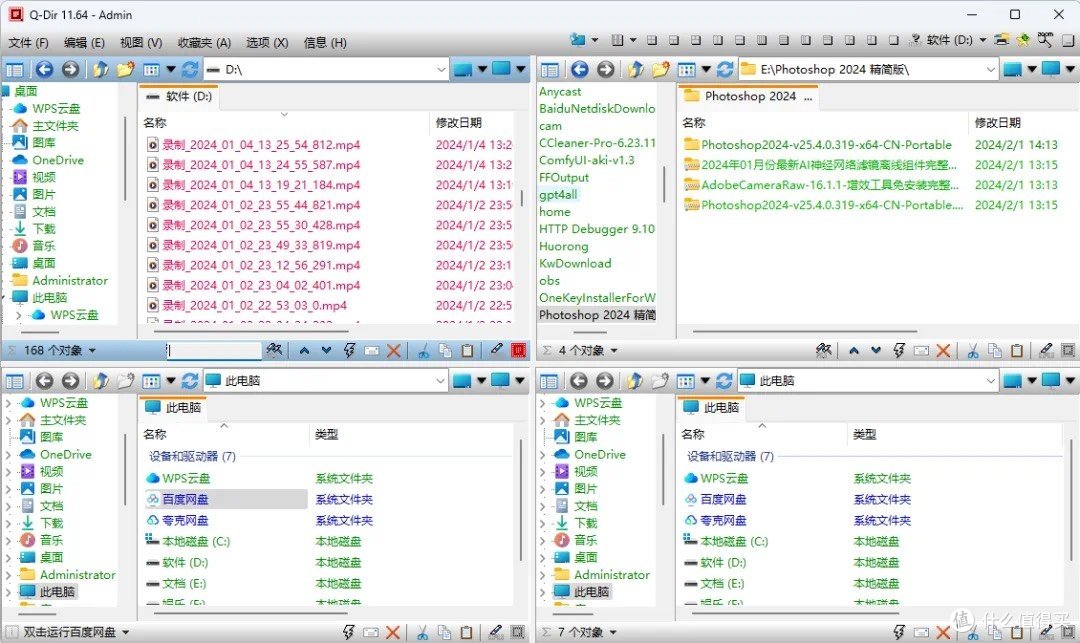Click the filter input field in the status bar
This screenshot has height=643, width=1080.
point(215,351)
